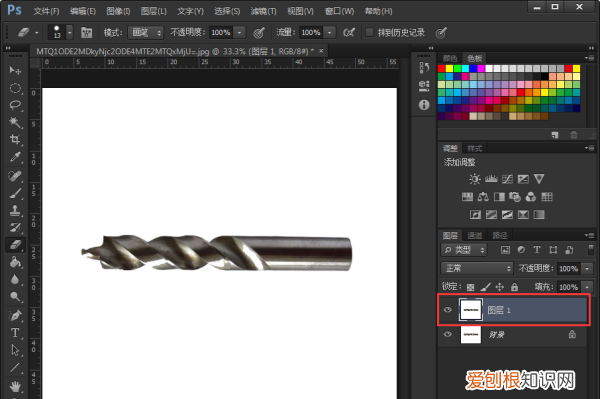This screenshot has height=399, width=600.
Task: Open the brush preset picker arrow
Action: click(x=70, y=33)
